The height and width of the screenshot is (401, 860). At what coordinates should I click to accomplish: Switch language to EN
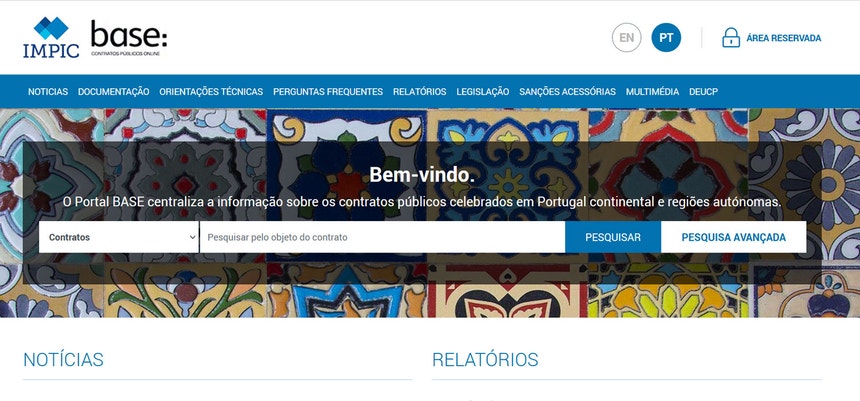626,38
